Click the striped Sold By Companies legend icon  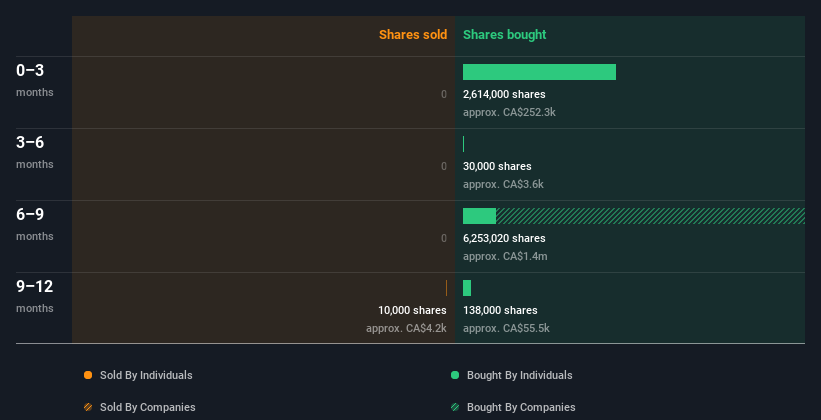[x=88, y=407]
